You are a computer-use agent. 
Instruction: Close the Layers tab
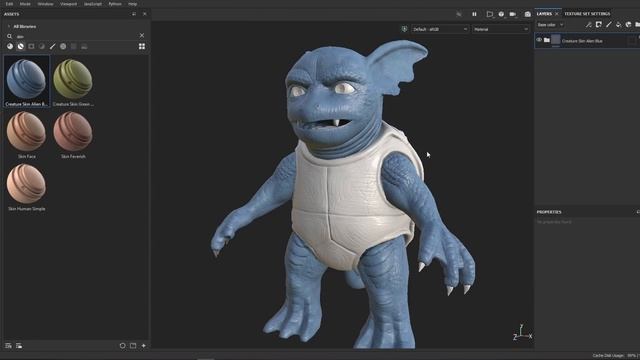(556, 14)
